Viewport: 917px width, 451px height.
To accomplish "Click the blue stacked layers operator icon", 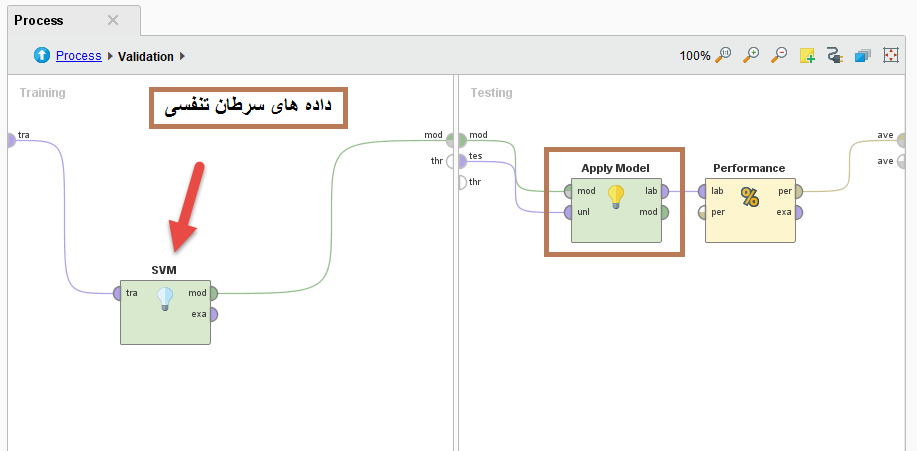I will coord(862,56).
